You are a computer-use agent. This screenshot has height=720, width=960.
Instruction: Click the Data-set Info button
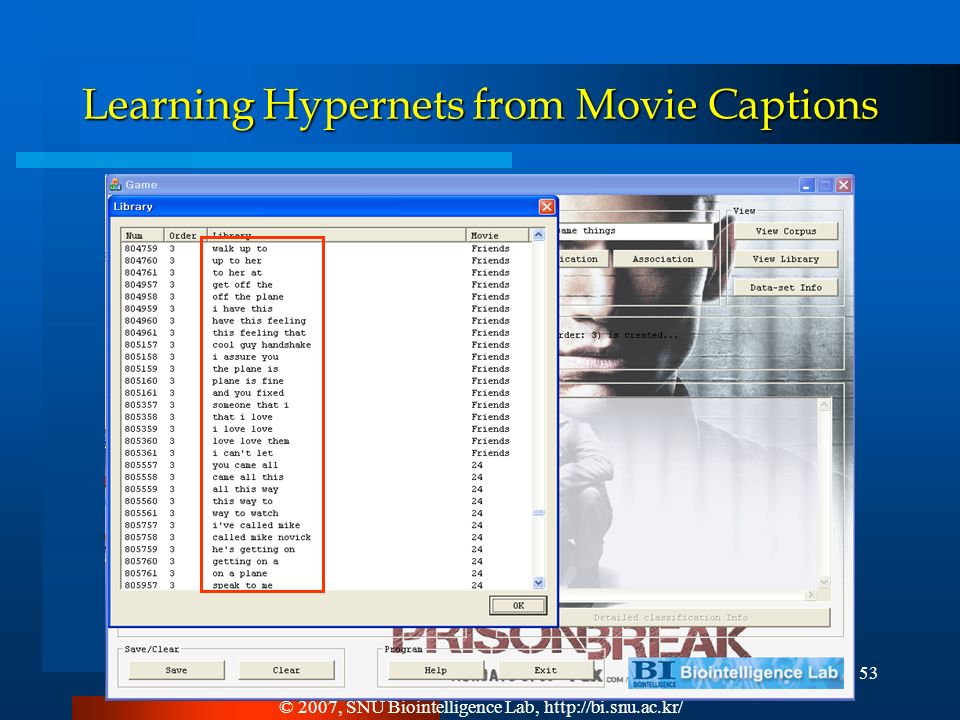point(786,287)
